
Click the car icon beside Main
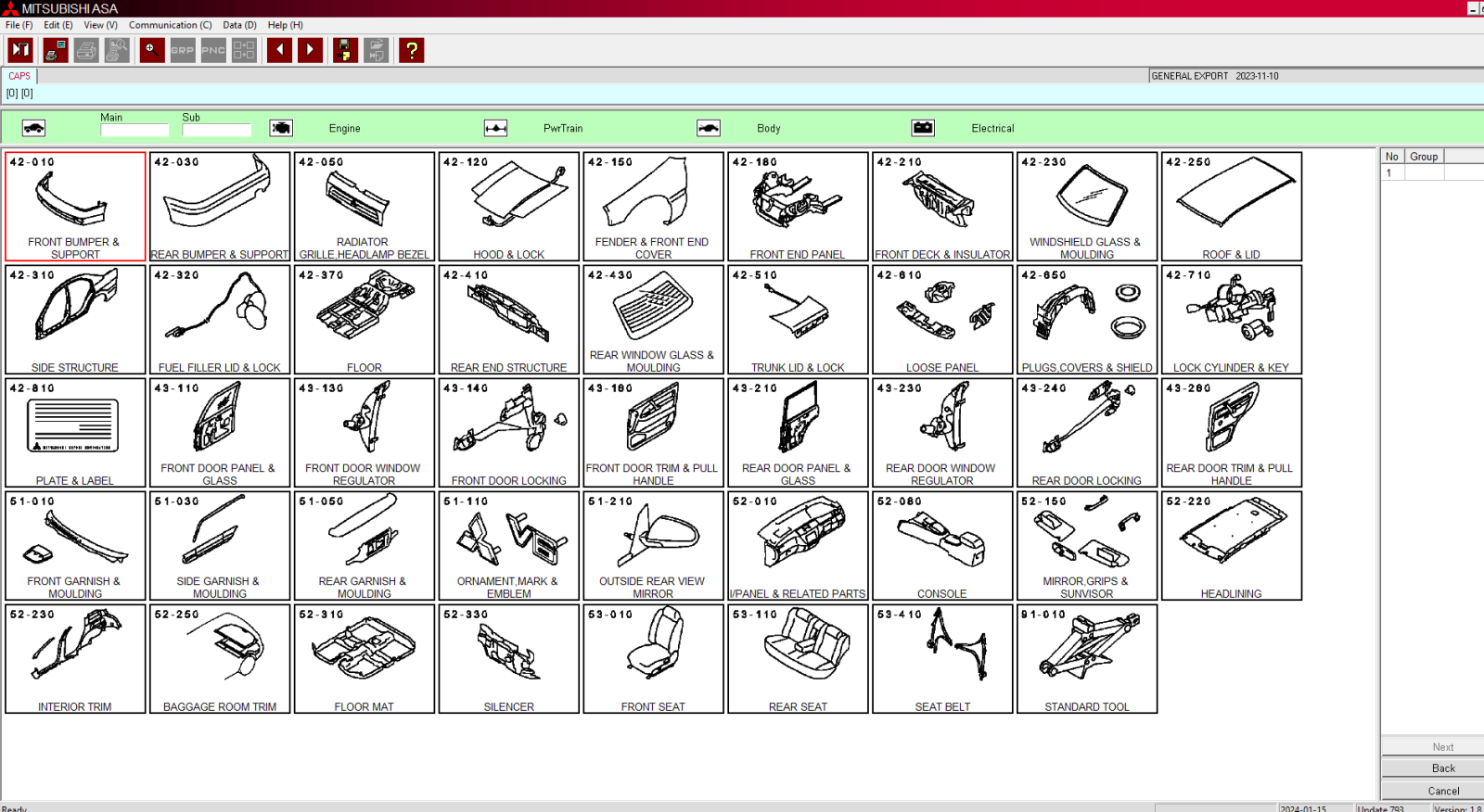(x=33, y=128)
